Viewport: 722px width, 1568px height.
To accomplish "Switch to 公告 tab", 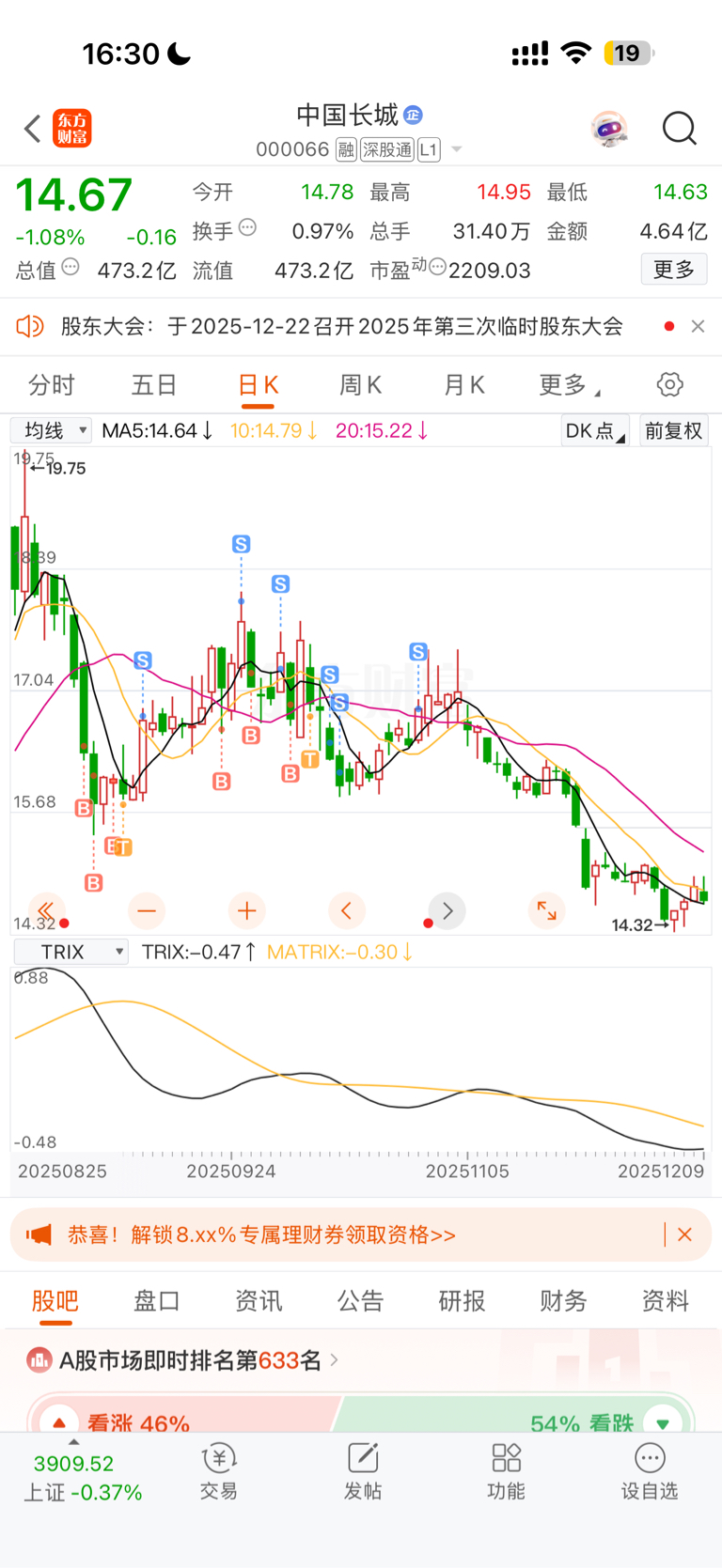I will tap(360, 1301).
